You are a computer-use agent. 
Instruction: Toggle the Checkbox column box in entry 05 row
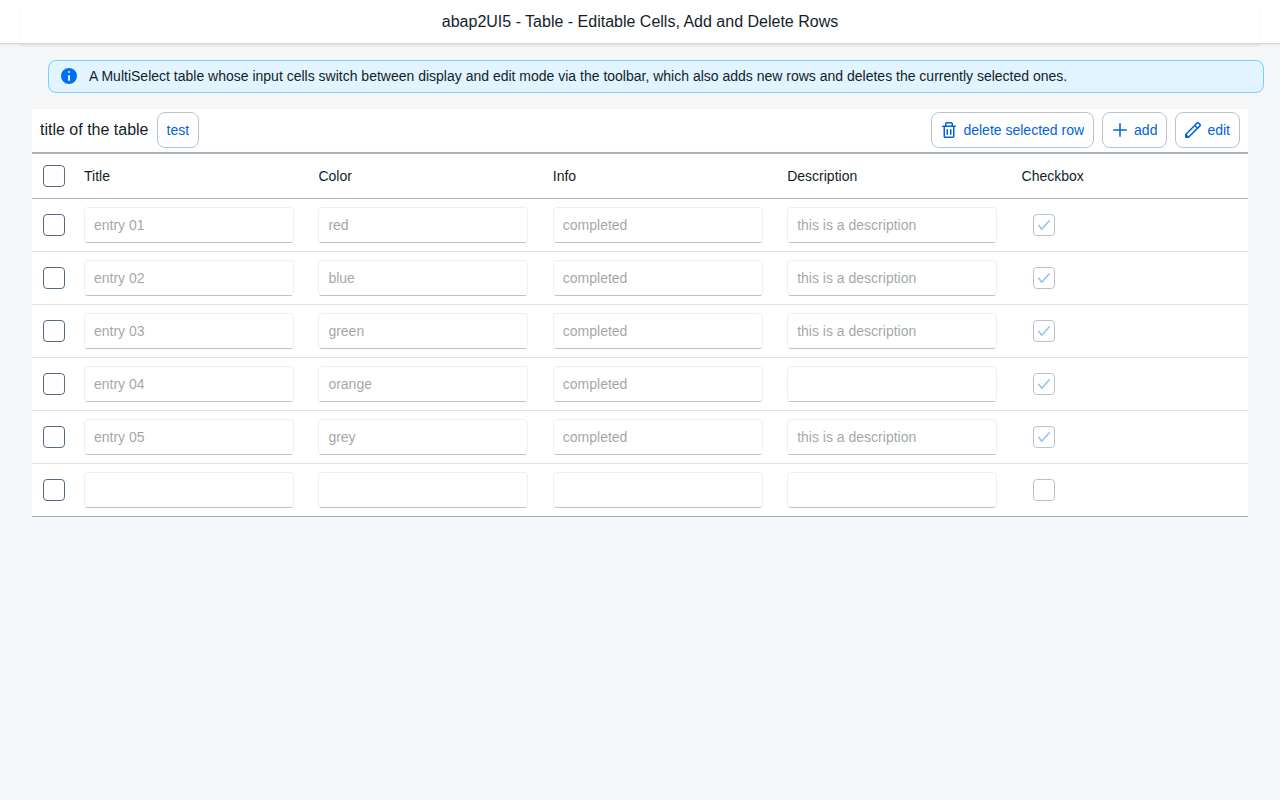[x=1044, y=437]
